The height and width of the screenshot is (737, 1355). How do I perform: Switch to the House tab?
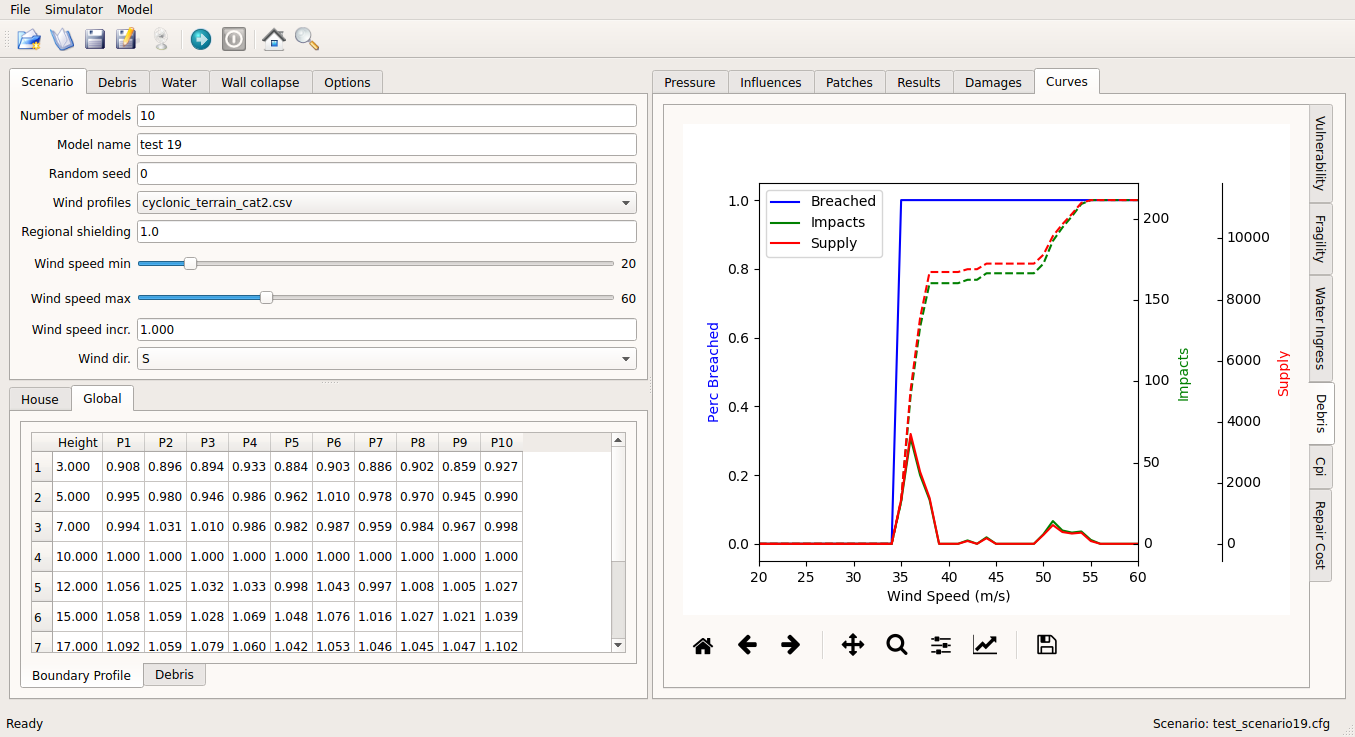[x=40, y=399]
